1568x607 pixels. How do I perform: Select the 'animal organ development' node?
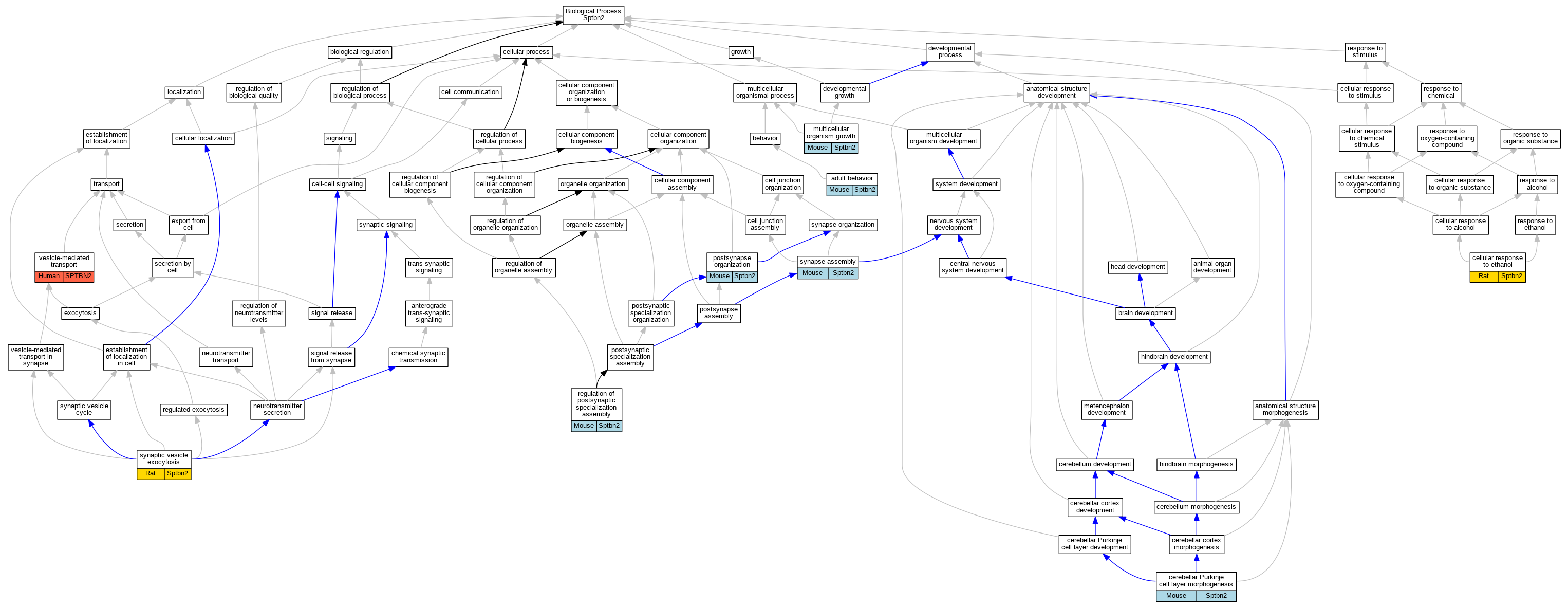1212,267
